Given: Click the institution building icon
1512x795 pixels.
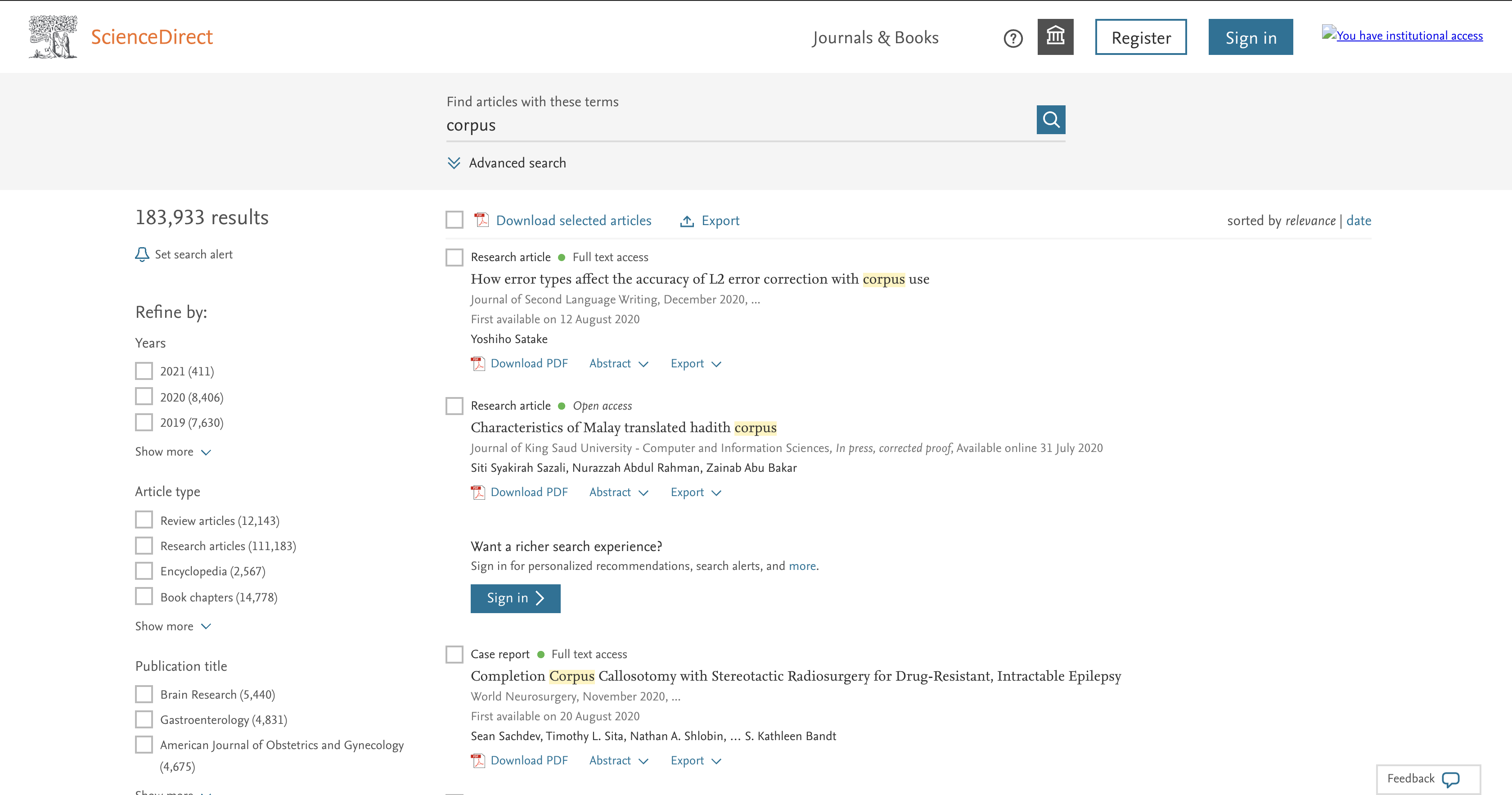Looking at the screenshot, I should [x=1055, y=37].
